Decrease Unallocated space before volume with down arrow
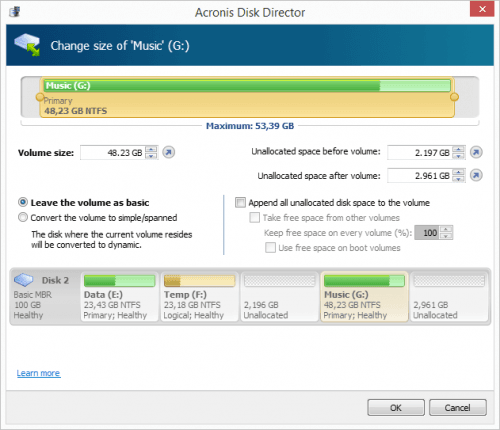The image size is (500, 430). (459, 156)
